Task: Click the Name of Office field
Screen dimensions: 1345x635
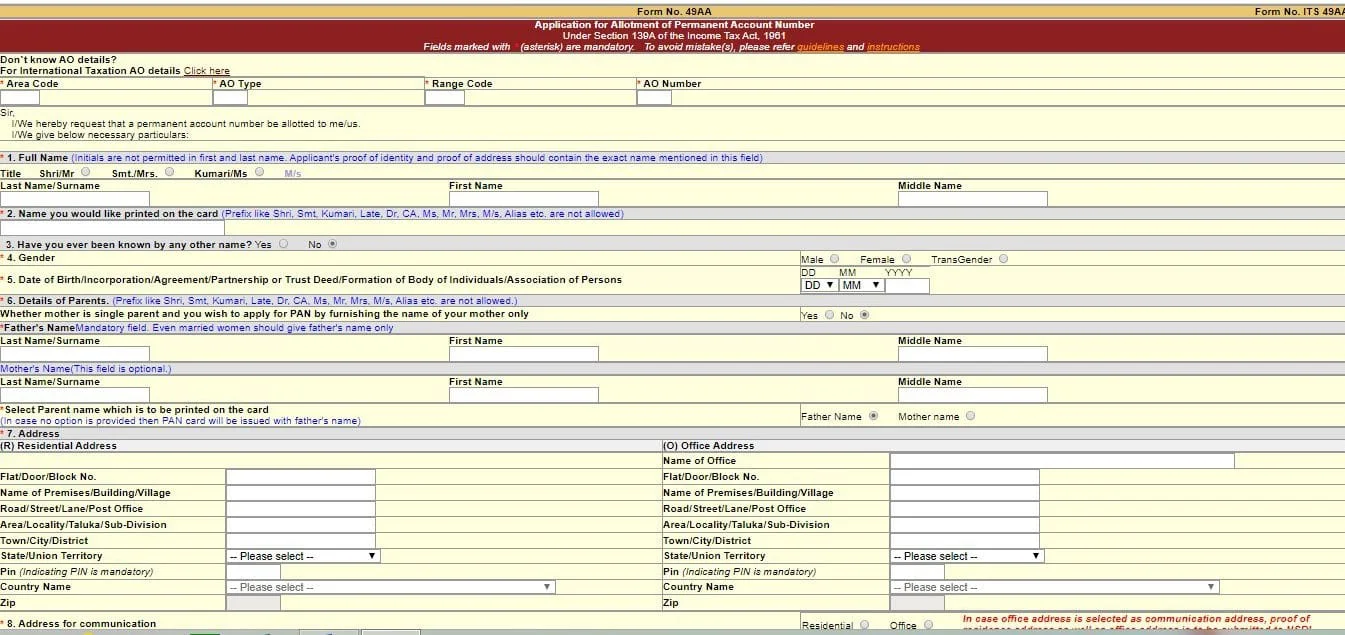Action: pos(1061,461)
